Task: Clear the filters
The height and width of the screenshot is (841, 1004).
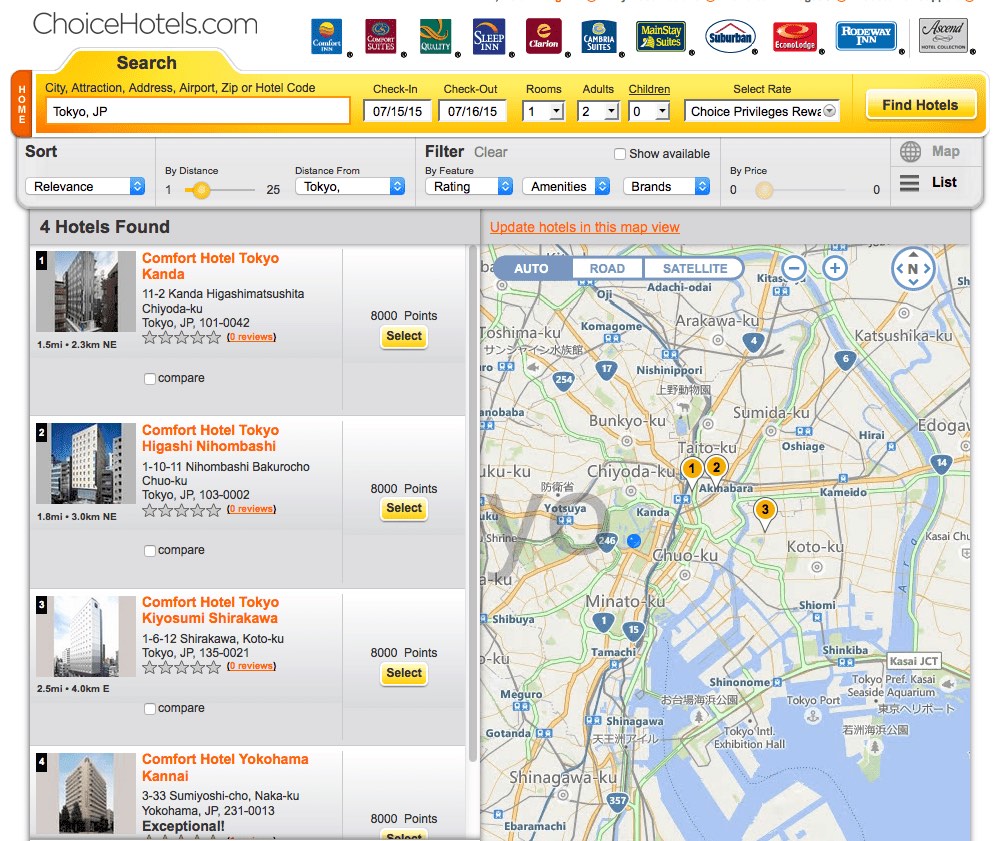Action: [490, 152]
